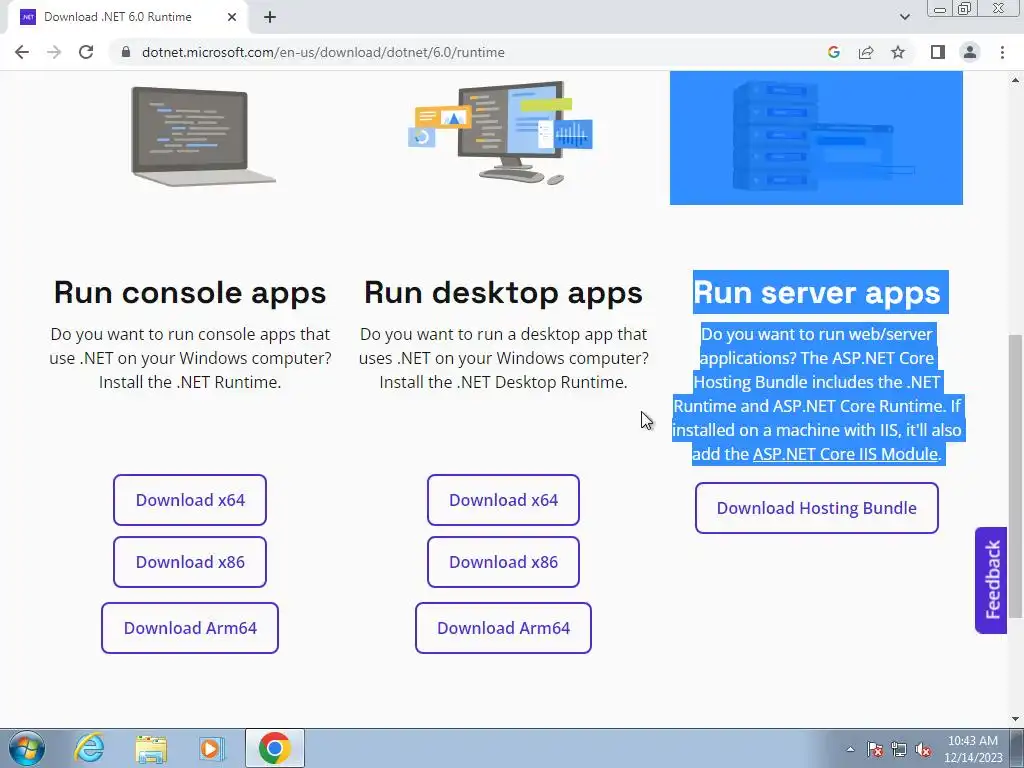Click the page vertical scrollbar thumb
Image resolution: width=1024 pixels, height=768 pixels.
tap(1016, 475)
